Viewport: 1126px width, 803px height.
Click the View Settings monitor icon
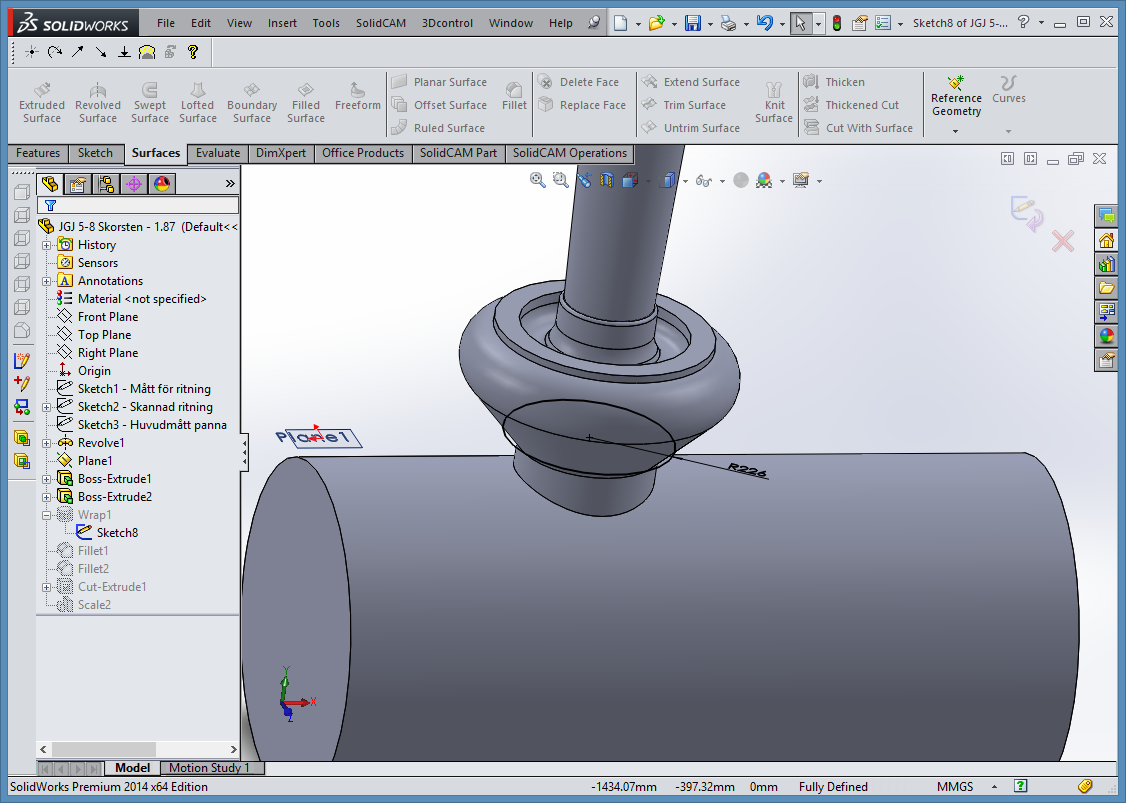(x=801, y=180)
